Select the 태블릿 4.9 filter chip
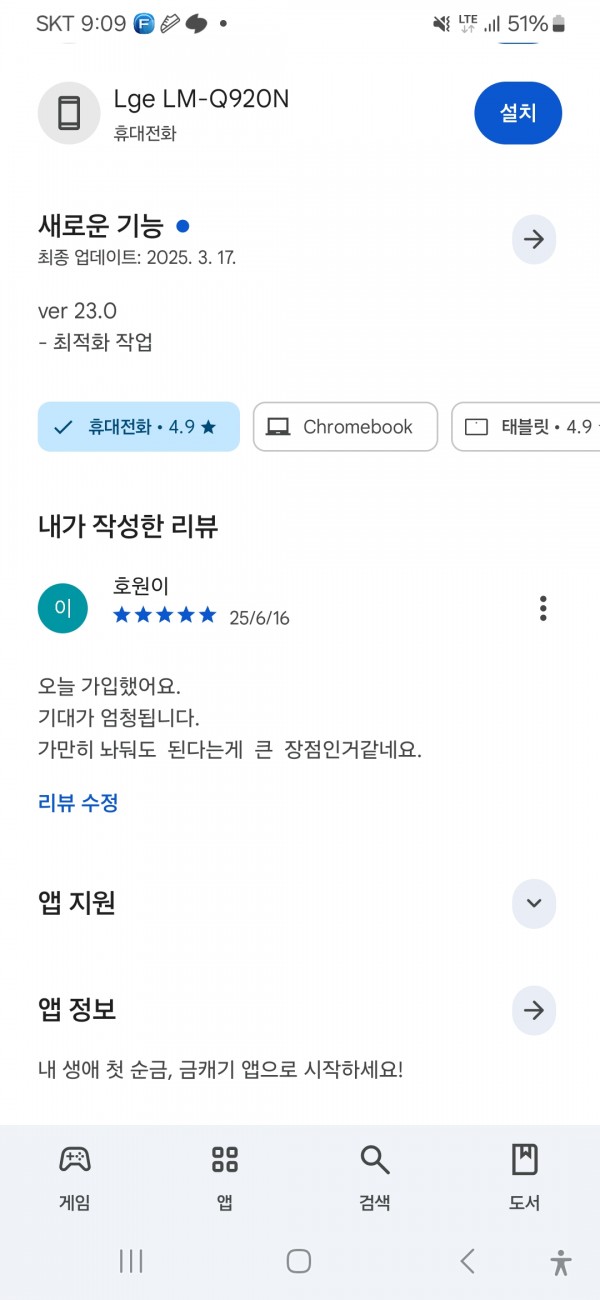The image size is (600, 1300). 526,427
